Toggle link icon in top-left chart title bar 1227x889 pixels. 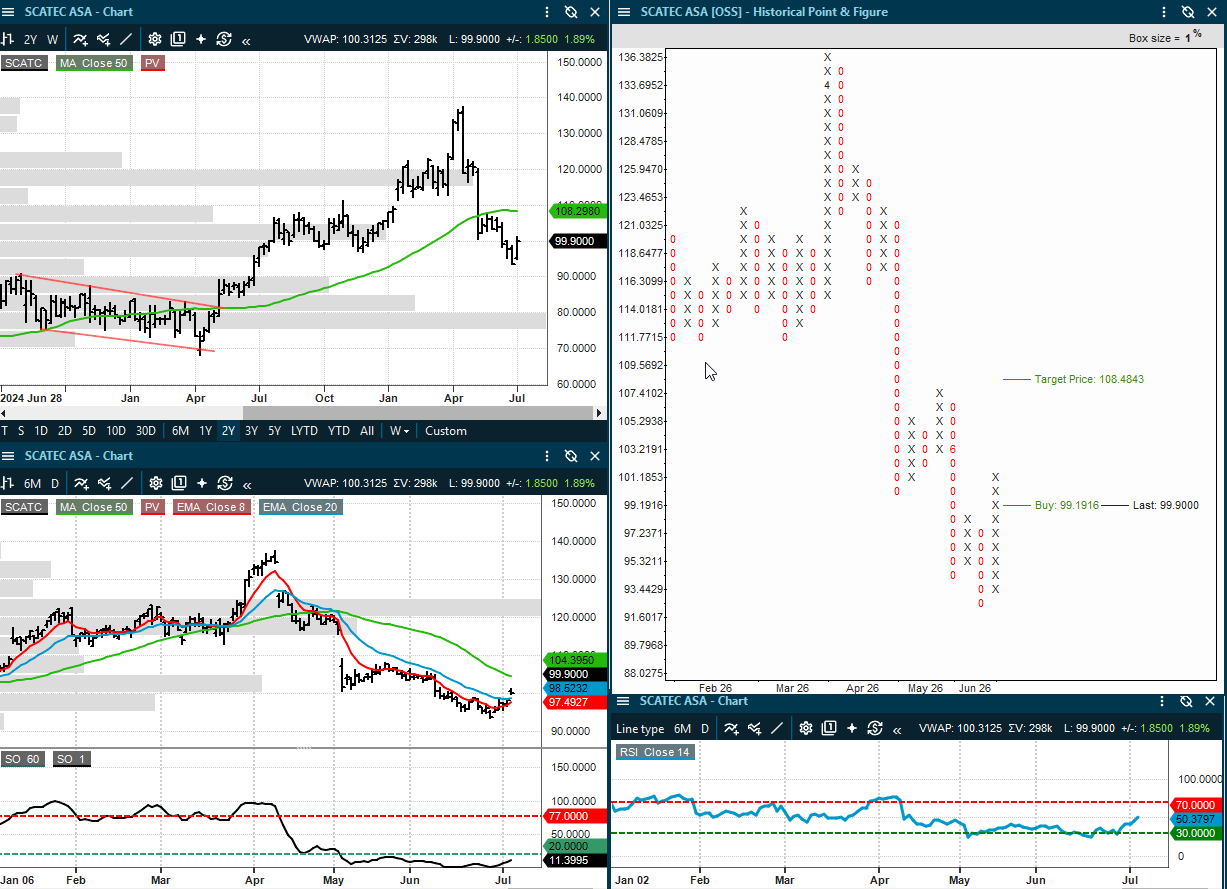571,12
